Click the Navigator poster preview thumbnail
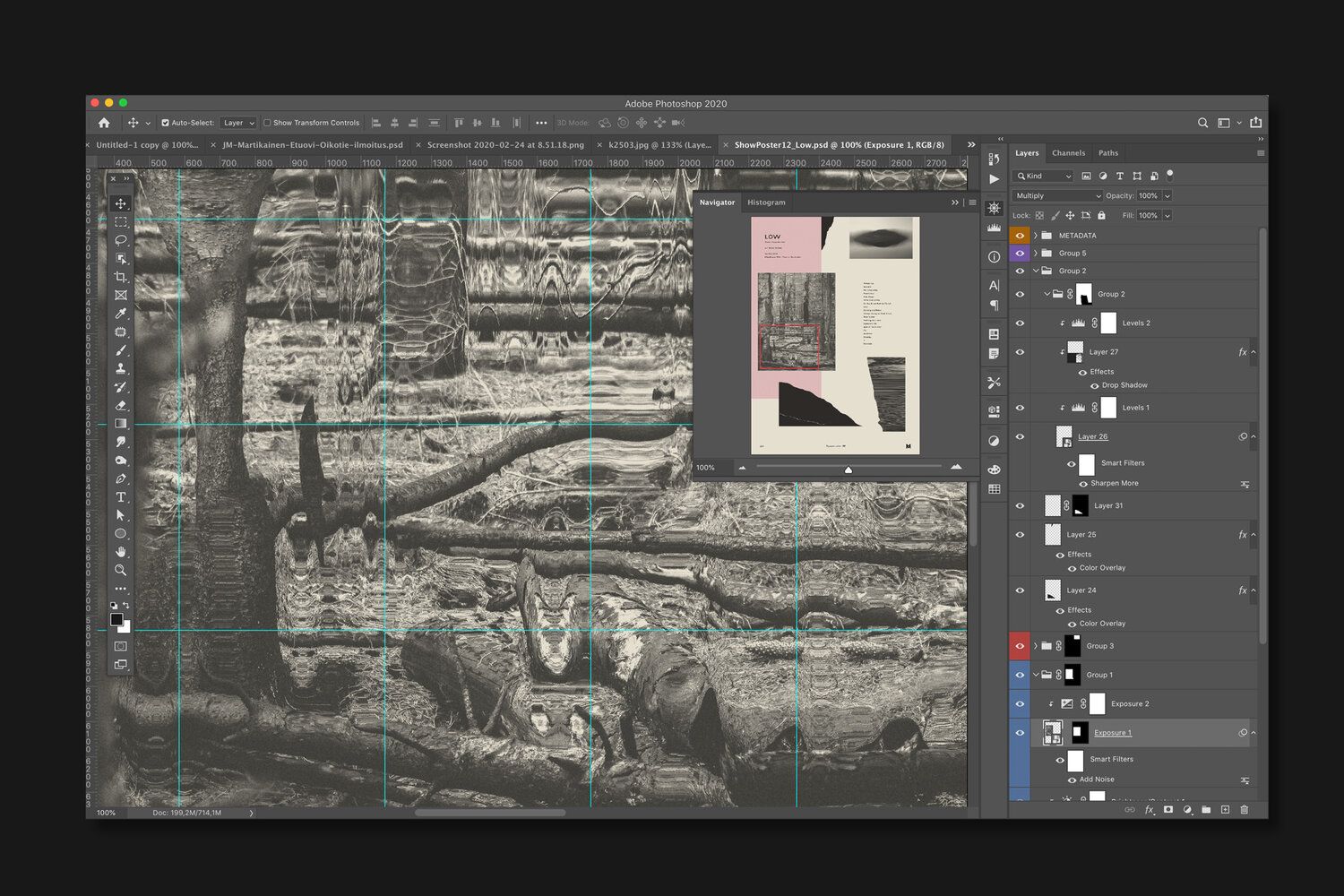The image size is (1344, 896). [x=835, y=335]
